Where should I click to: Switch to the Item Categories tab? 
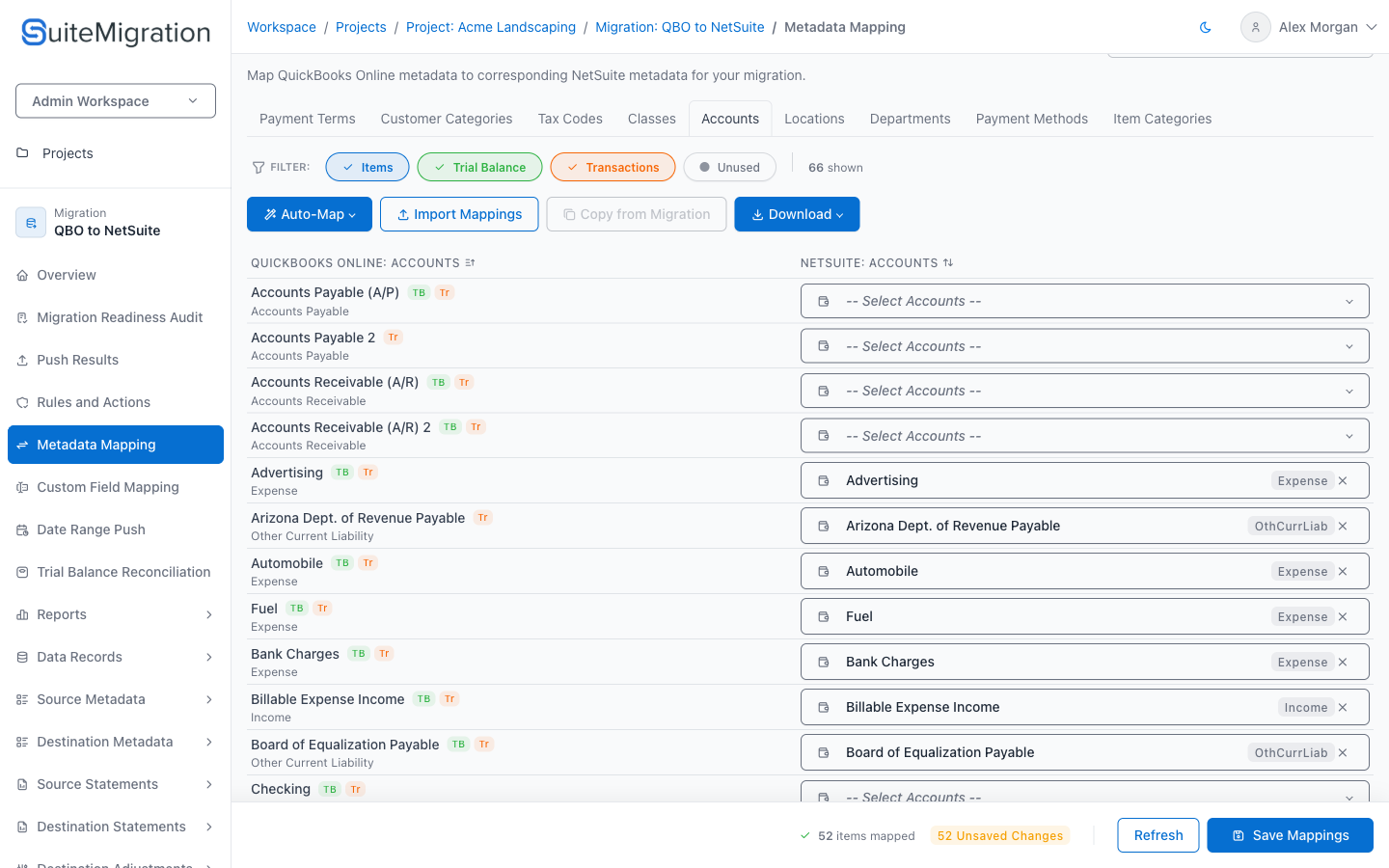coord(1162,119)
